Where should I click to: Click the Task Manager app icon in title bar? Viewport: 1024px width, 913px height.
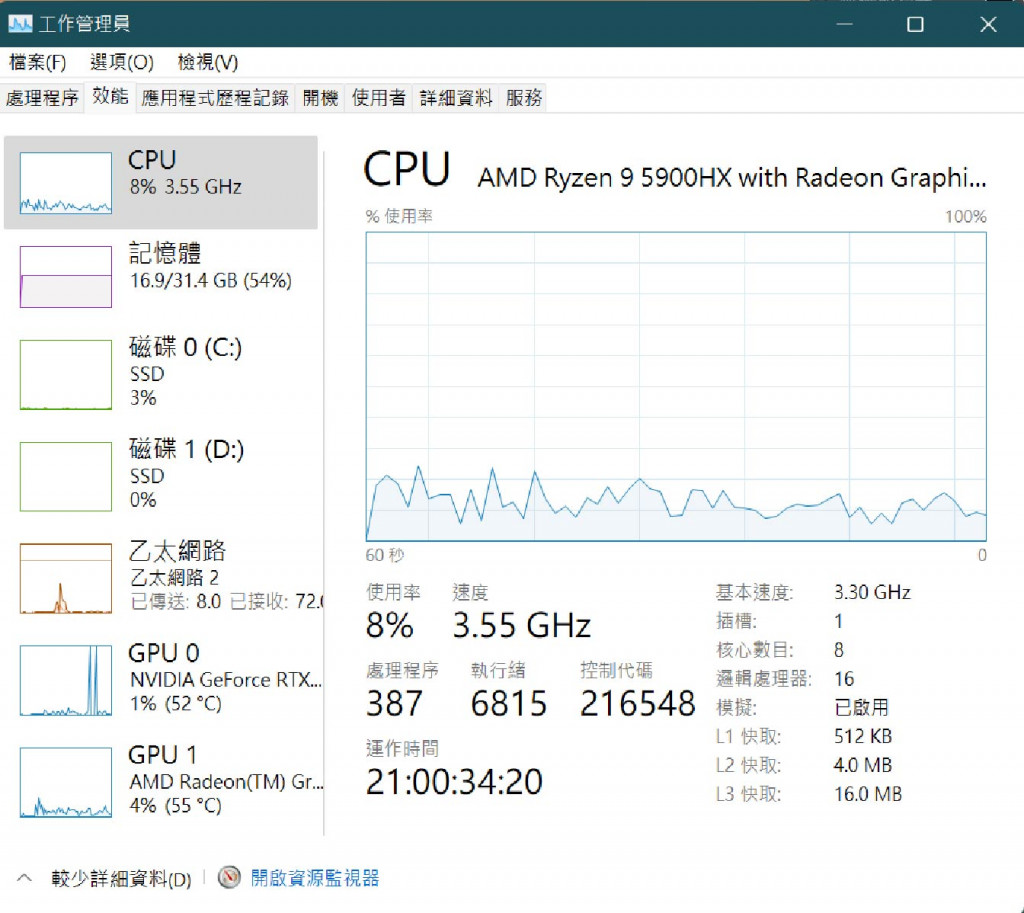[20, 24]
